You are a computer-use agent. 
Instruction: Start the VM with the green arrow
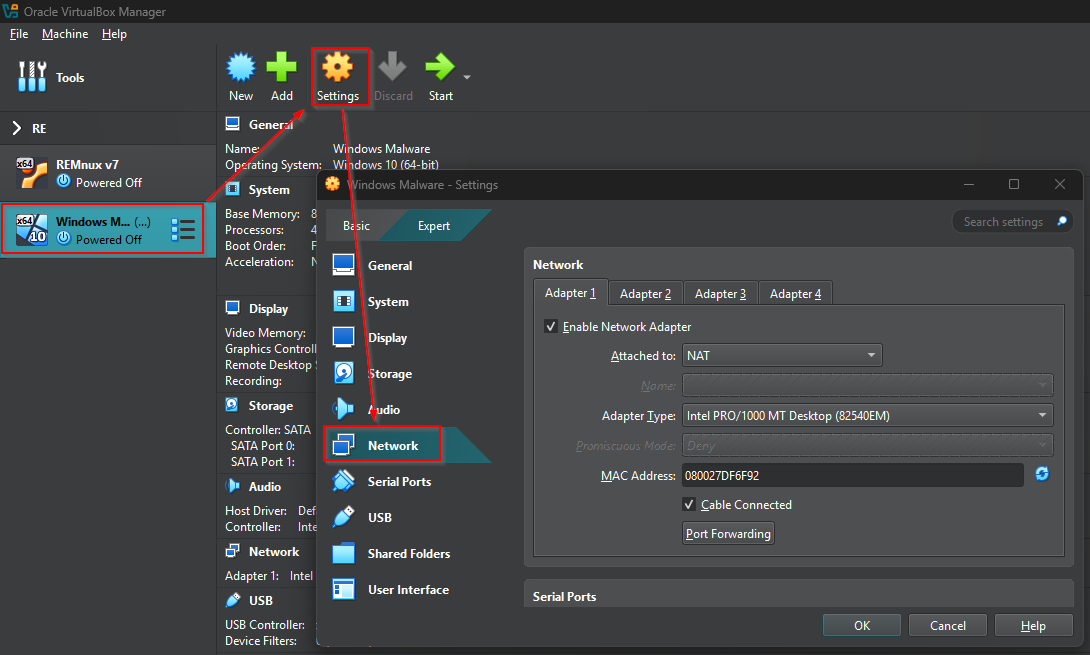[440, 67]
